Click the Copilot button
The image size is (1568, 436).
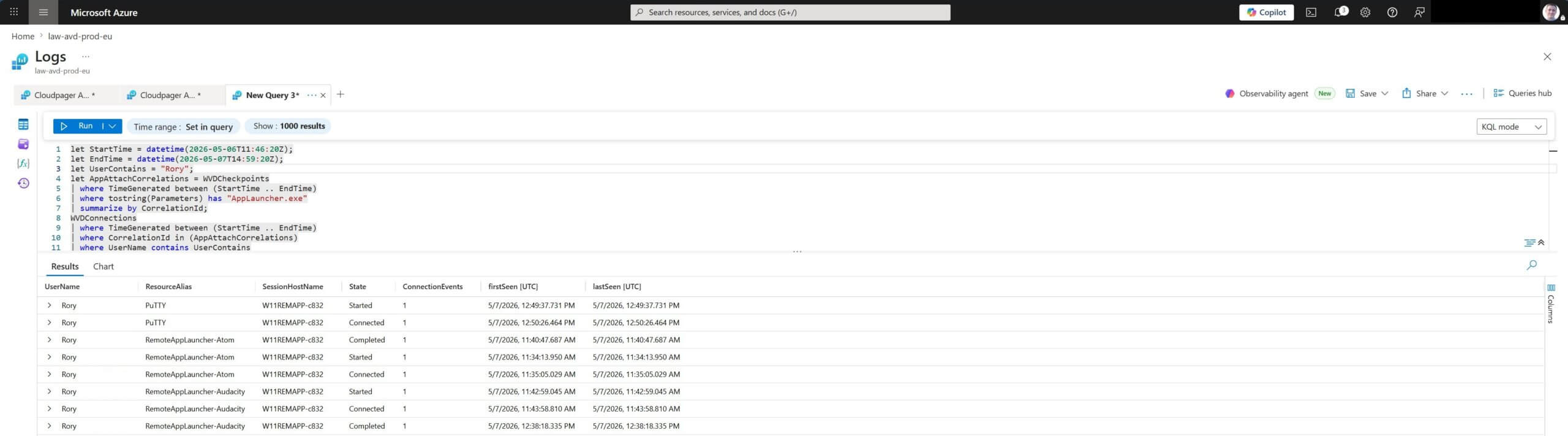coord(1266,12)
